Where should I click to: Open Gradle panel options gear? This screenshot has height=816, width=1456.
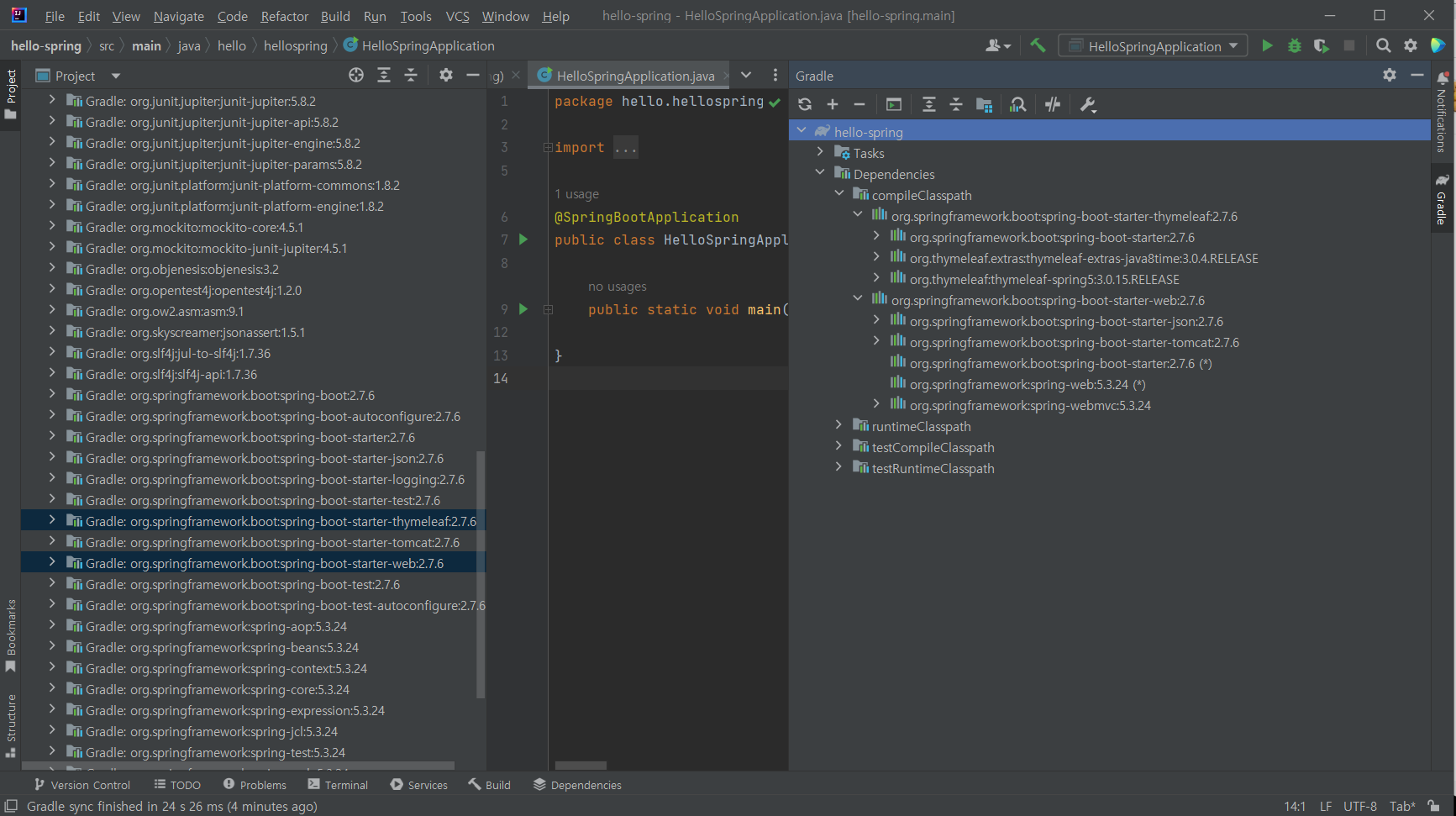1390,76
